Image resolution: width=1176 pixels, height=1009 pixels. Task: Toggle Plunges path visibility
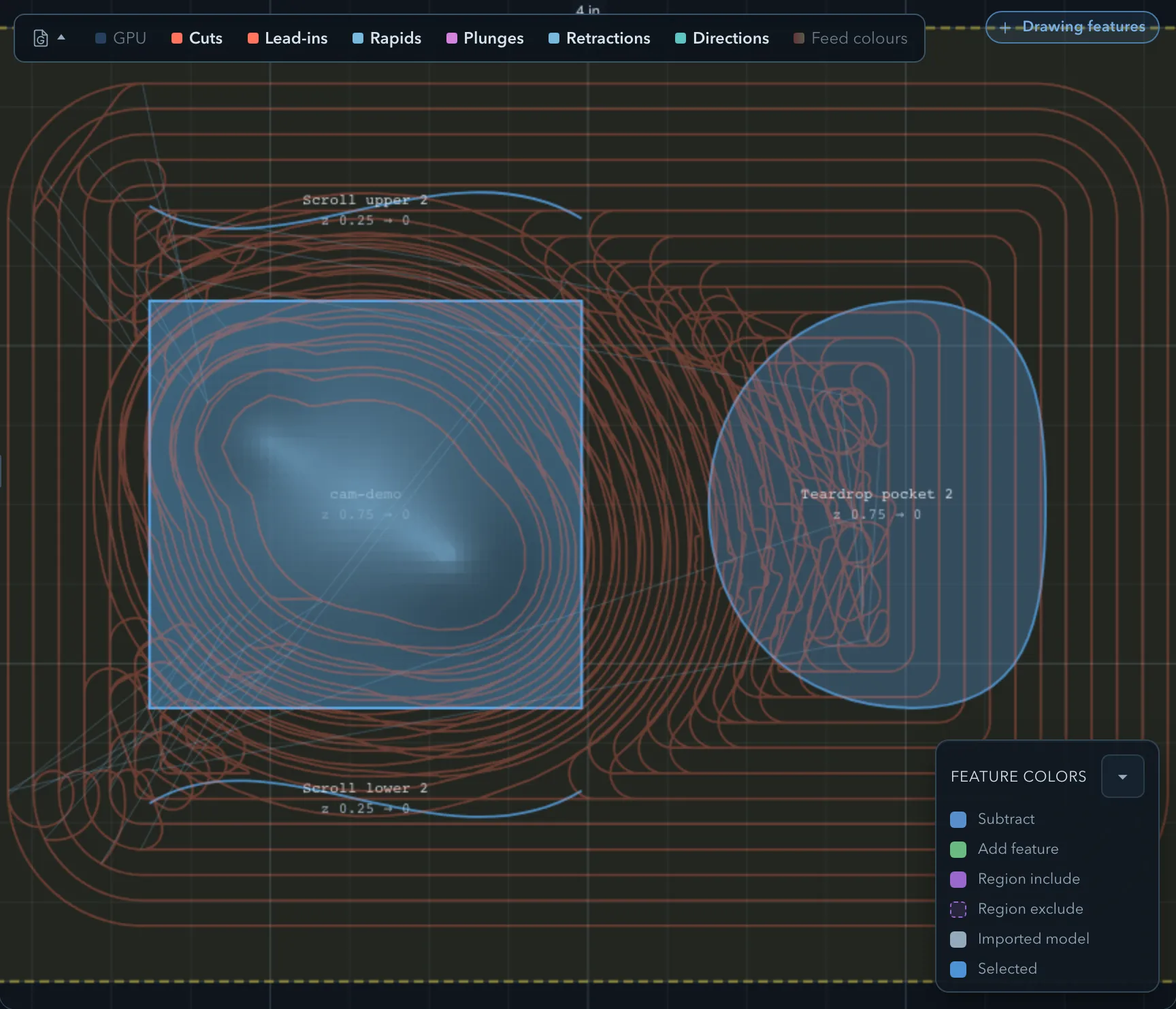(485, 38)
